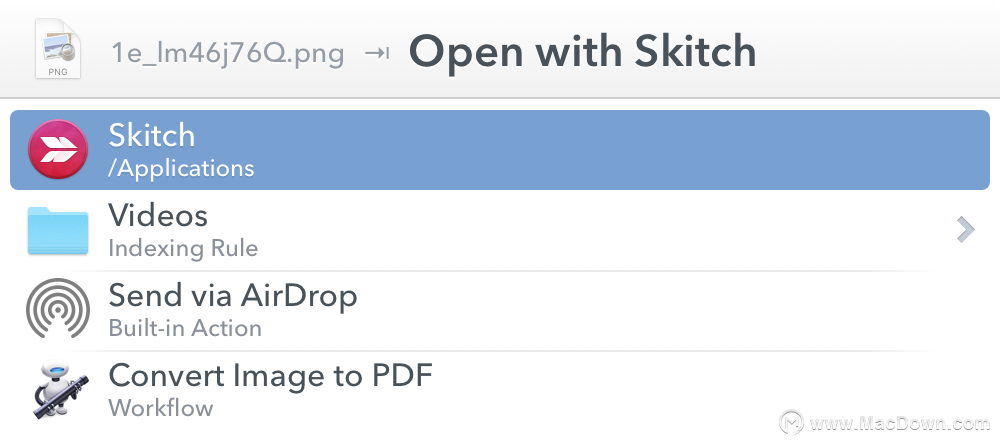Image resolution: width=1000 pixels, height=440 pixels.
Task: Click the blue Videos folder icon
Action: point(58,230)
